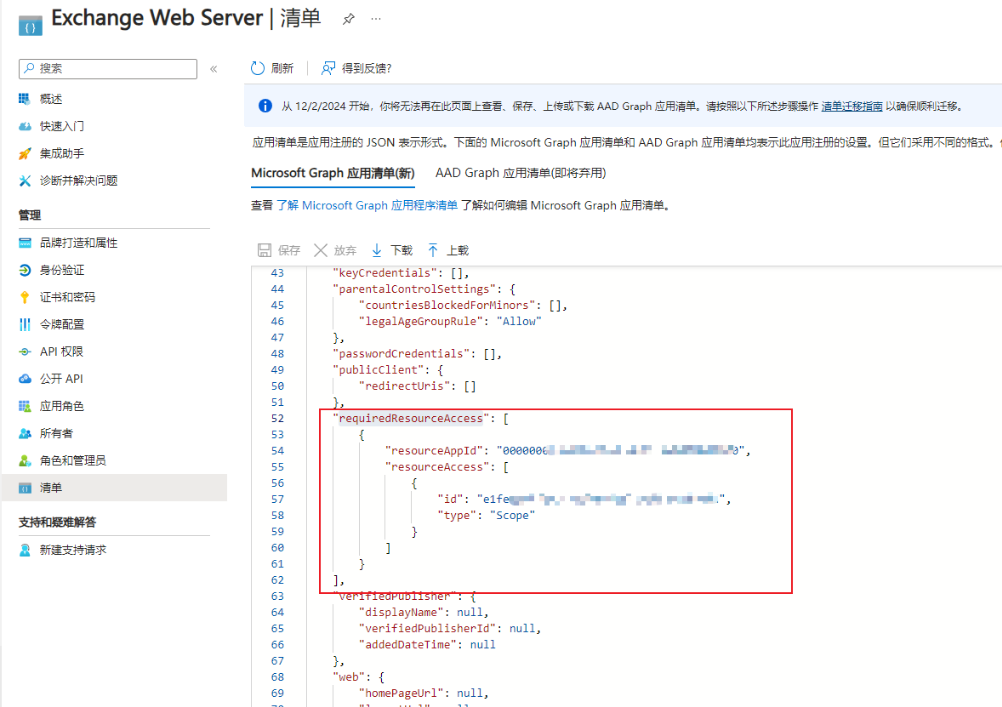This screenshot has width=1002, height=707.
Task: Select Microsoft Graph 应用清单(新) tab
Action: [332, 173]
